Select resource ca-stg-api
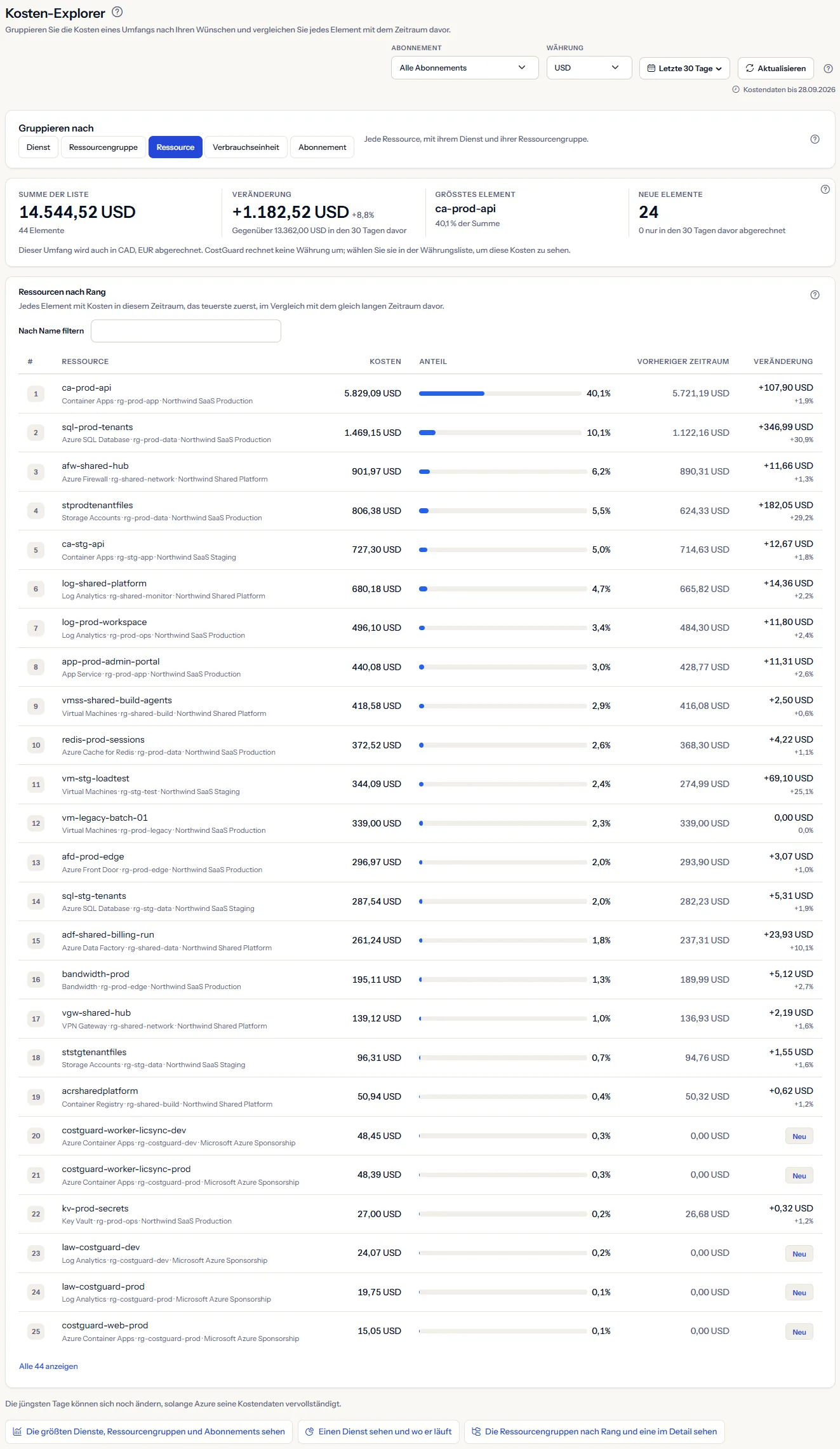 [x=83, y=544]
